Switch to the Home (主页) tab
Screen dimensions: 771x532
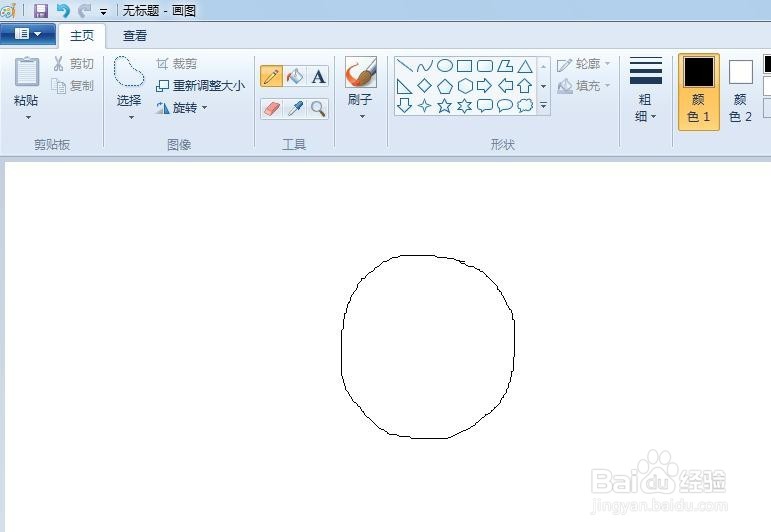click(82, 36)
